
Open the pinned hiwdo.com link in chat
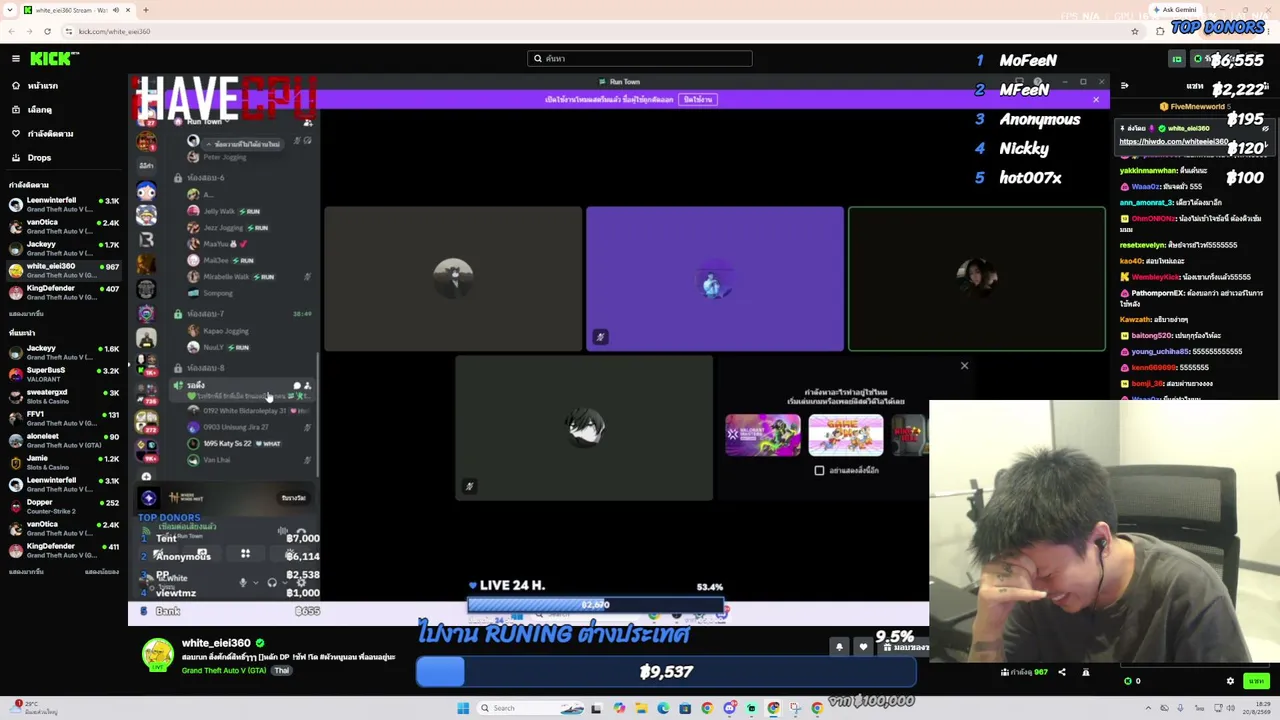coord(1173,142)
